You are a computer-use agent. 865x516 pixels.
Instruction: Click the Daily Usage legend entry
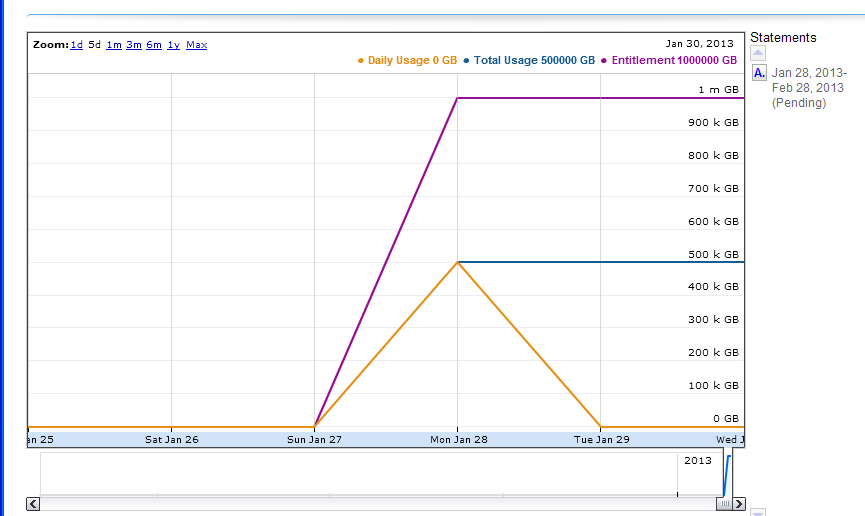click(x=407, y=61)
